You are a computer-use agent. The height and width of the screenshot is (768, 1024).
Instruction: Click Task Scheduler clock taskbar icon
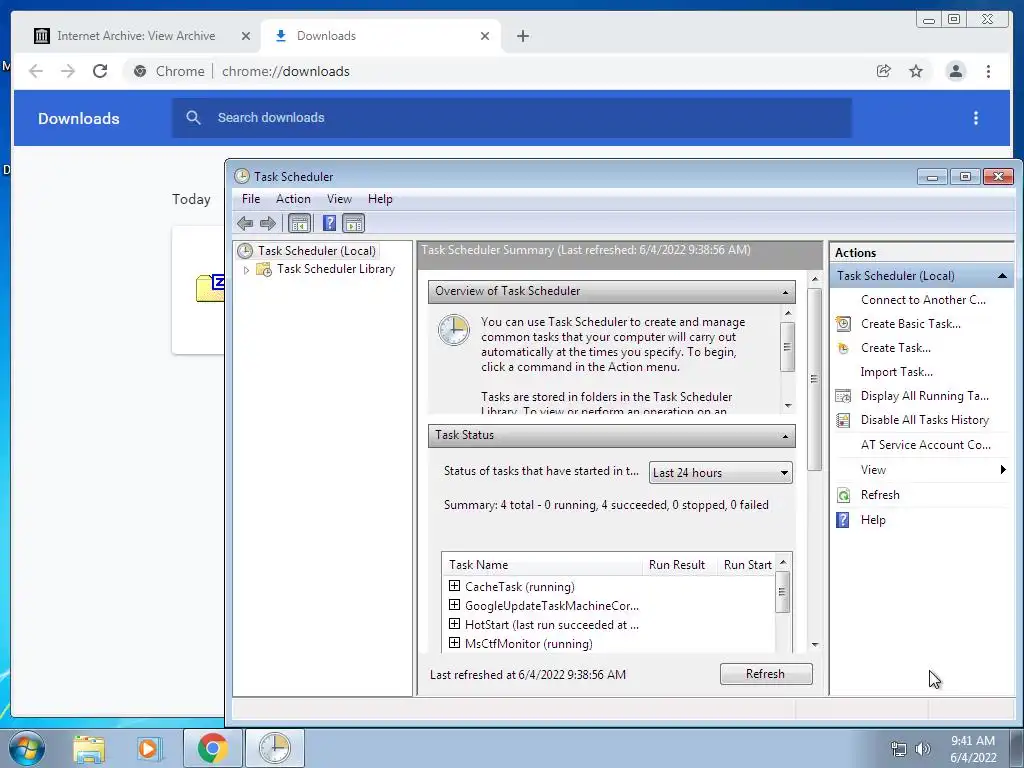pos(274,748)
